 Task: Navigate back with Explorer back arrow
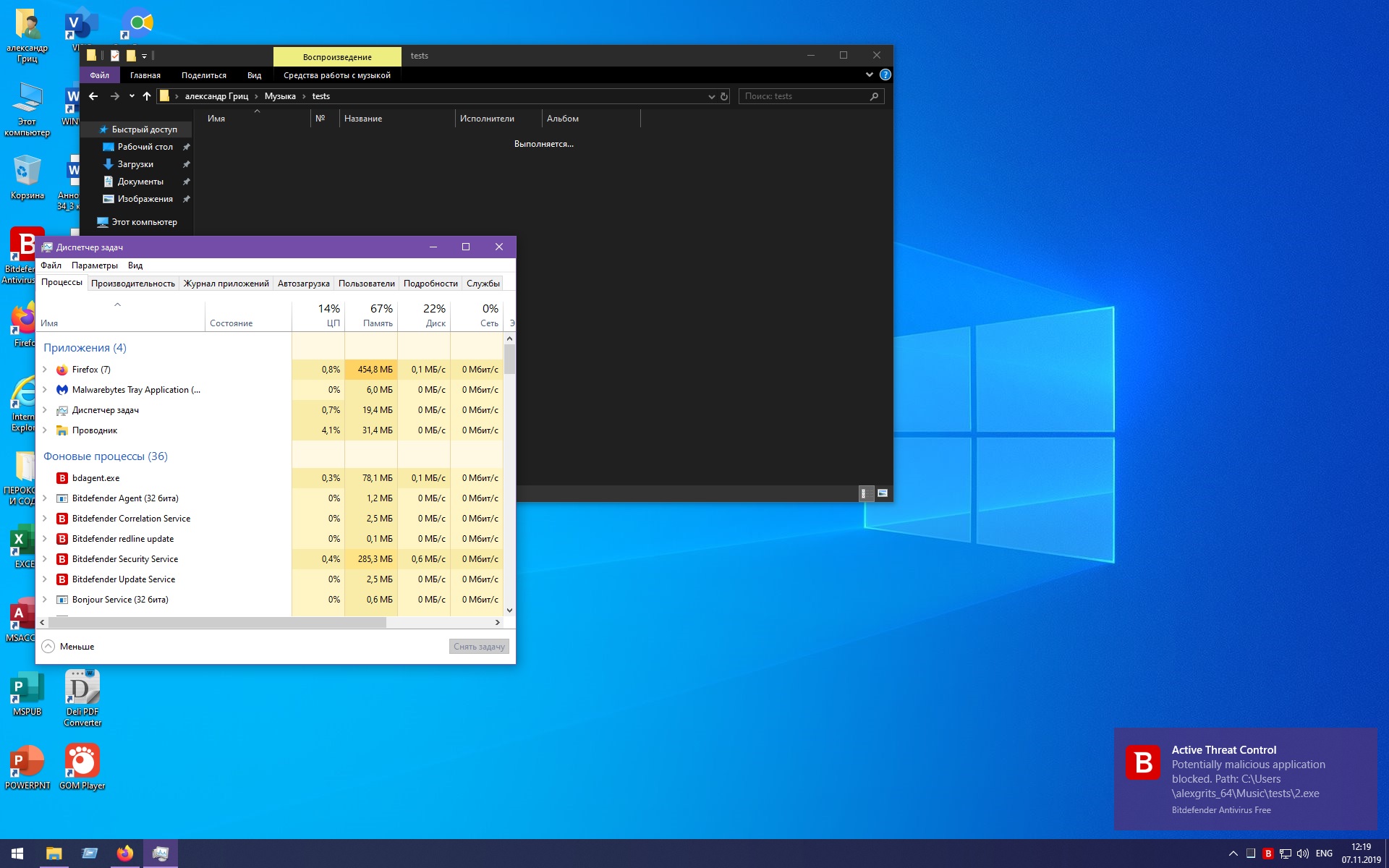[x=93, y=96]
